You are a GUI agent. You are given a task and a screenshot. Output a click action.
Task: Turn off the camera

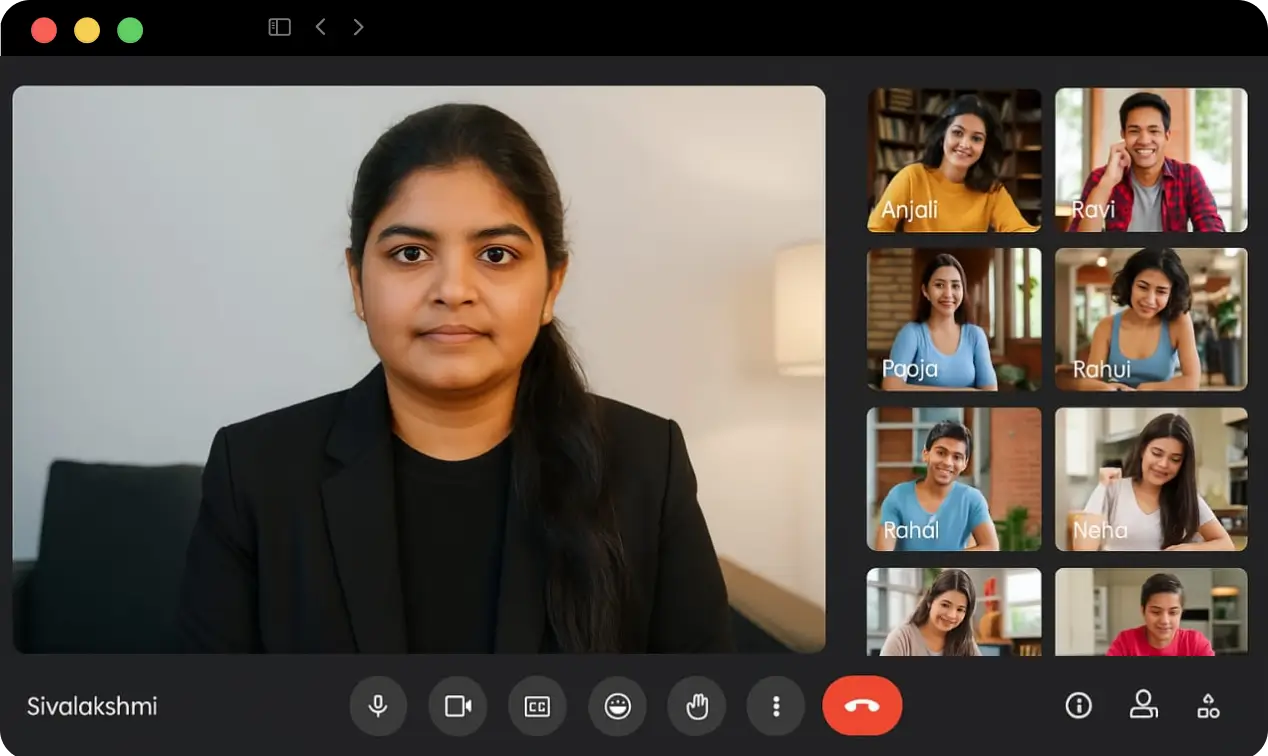tap(457, 706)
